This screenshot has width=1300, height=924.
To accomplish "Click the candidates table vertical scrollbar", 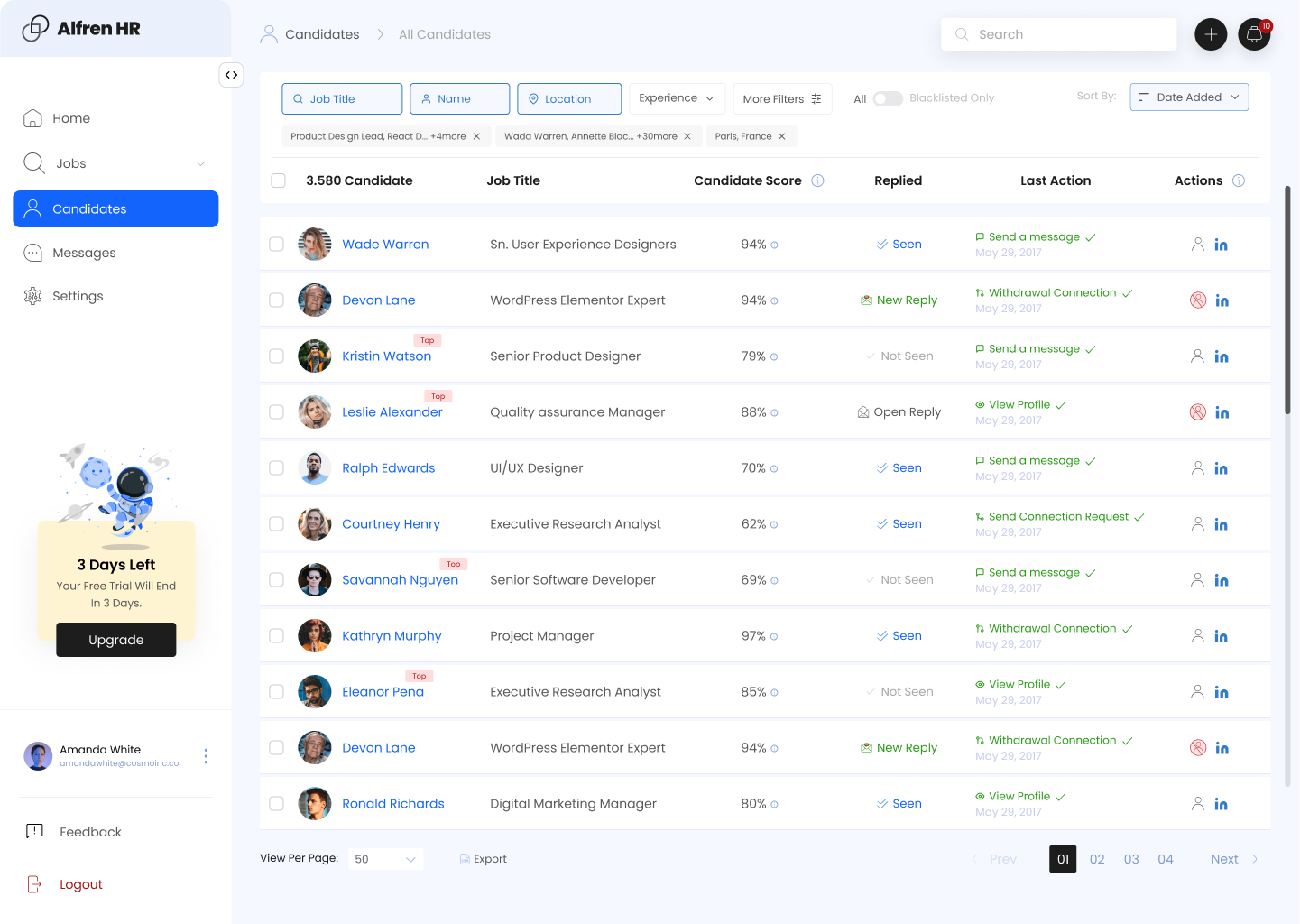I will (1287, 300).
